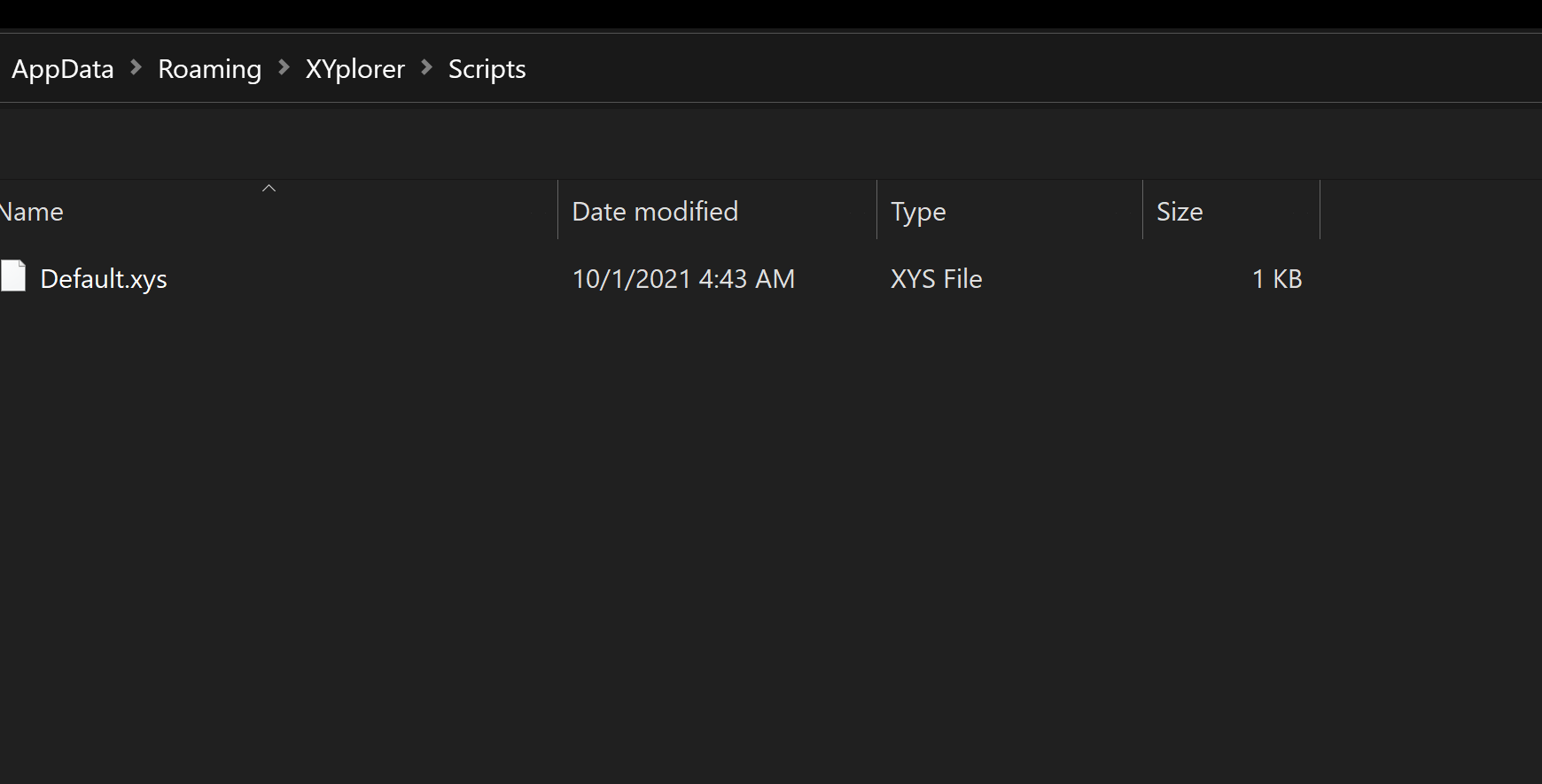This screenshot has height=784, width=1542.
Task: Expand the chevron after AppData
Action: [x=136, y=68]
